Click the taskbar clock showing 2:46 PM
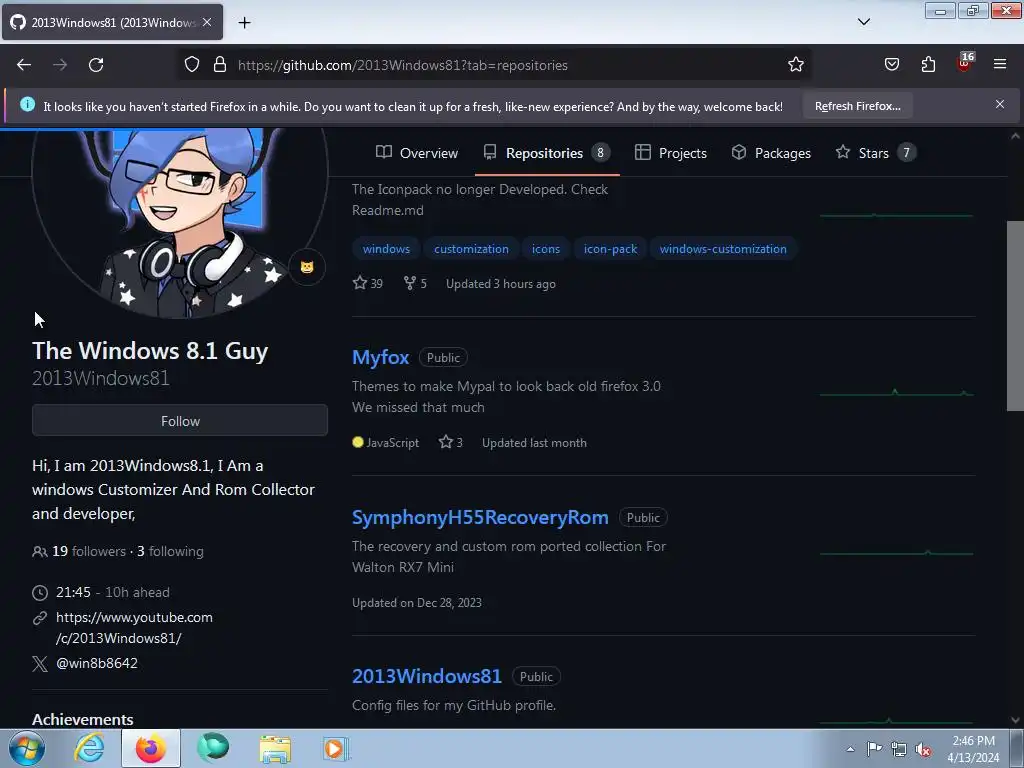Image resolution: width=1024 pixels, height=768 pixels. pos(973,749)
